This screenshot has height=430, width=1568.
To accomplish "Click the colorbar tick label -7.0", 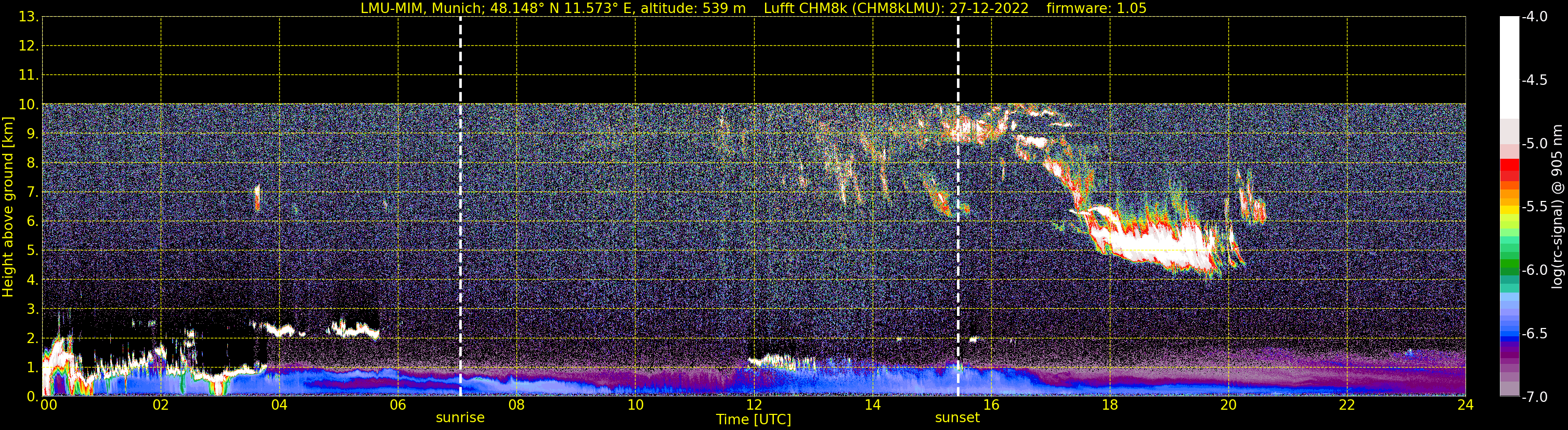I will pos(1534,397).
